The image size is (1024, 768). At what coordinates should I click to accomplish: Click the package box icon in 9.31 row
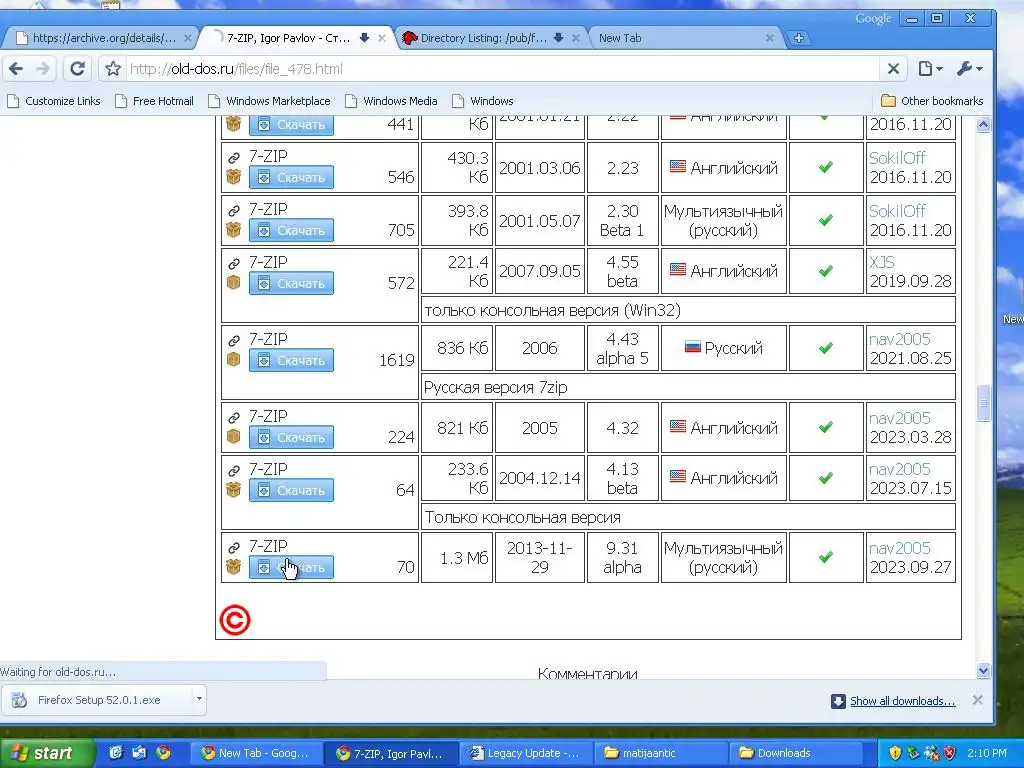point(233,567)
